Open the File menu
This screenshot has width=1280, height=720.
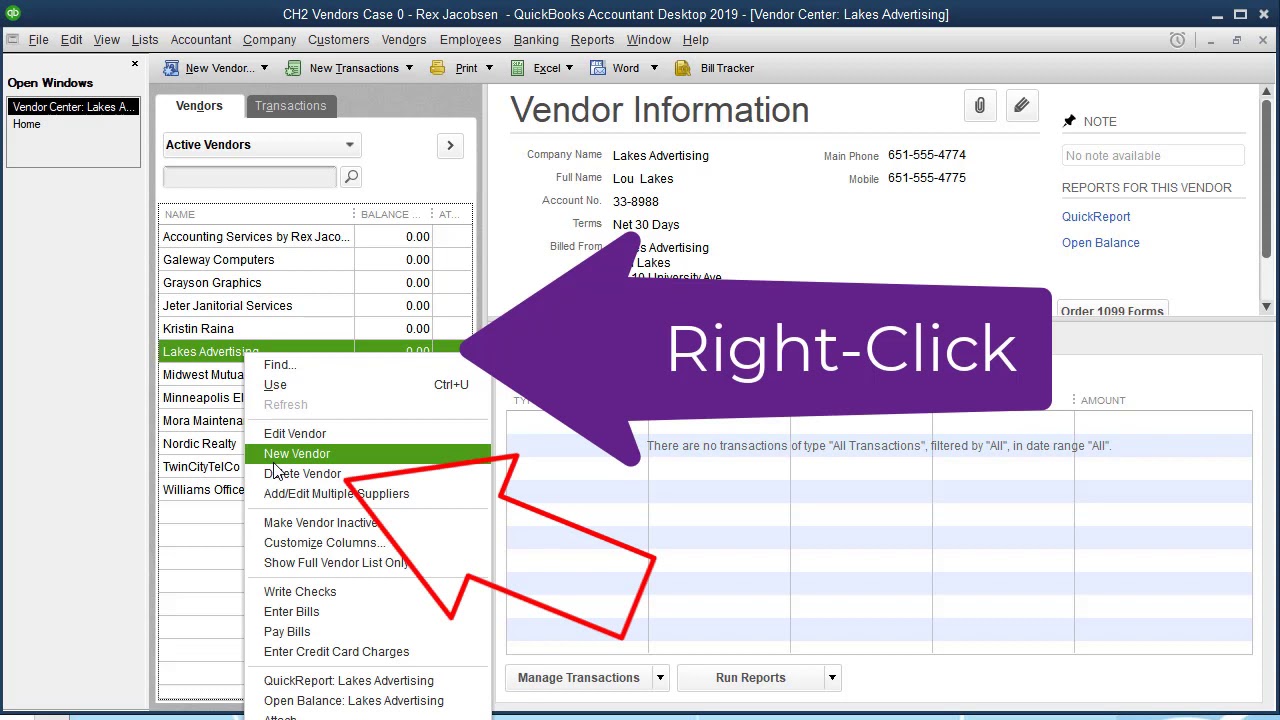(x=38, y=40)
